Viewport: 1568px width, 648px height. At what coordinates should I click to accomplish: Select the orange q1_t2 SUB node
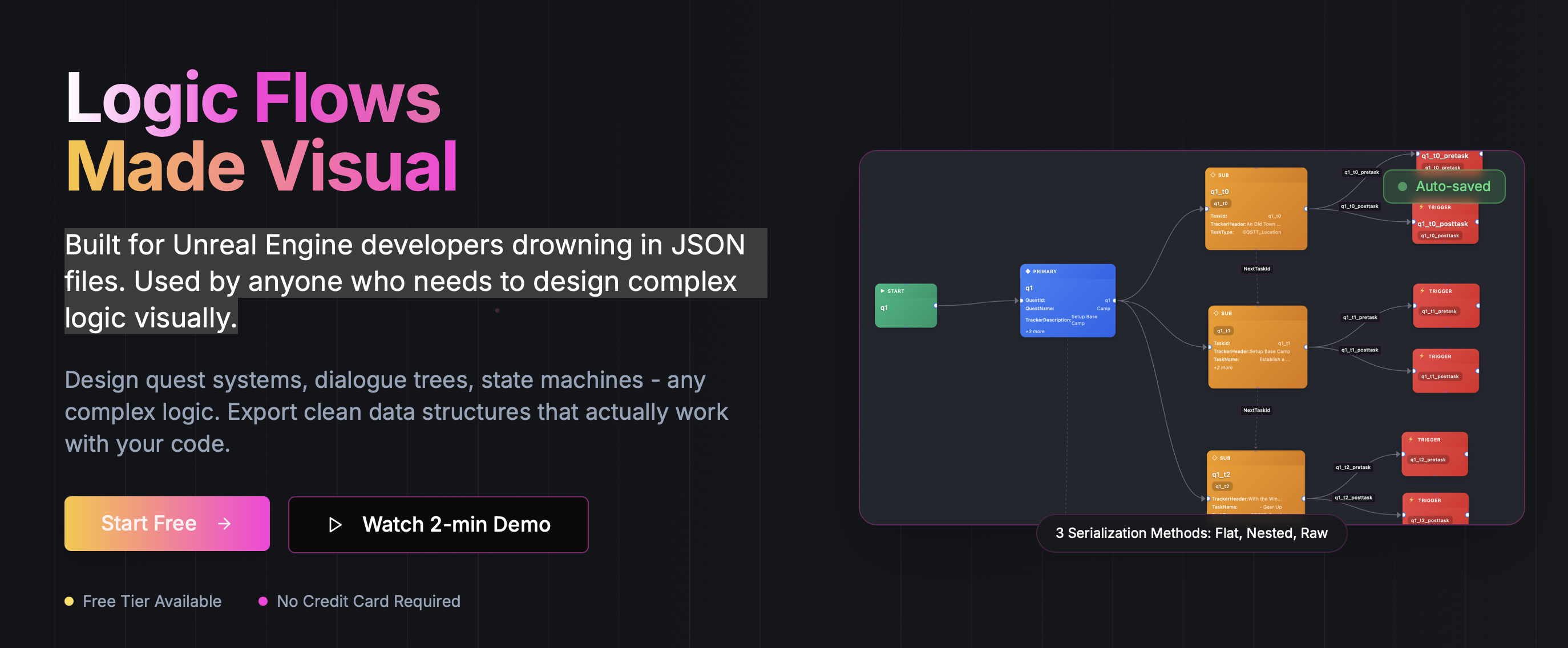(1256, 482)
